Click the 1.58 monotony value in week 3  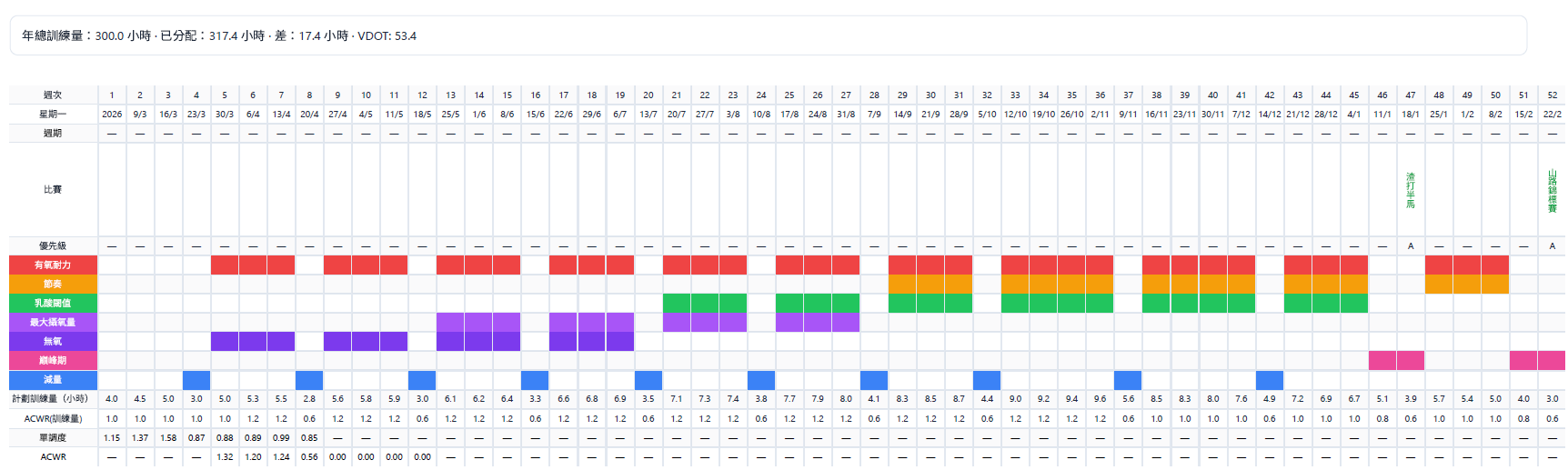168,437
